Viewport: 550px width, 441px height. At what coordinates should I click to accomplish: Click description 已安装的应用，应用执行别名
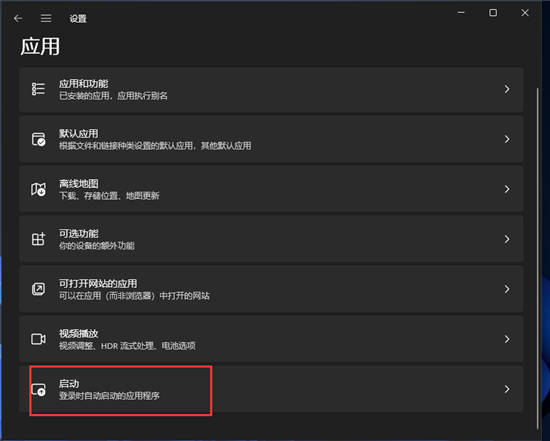coord(113,96)
